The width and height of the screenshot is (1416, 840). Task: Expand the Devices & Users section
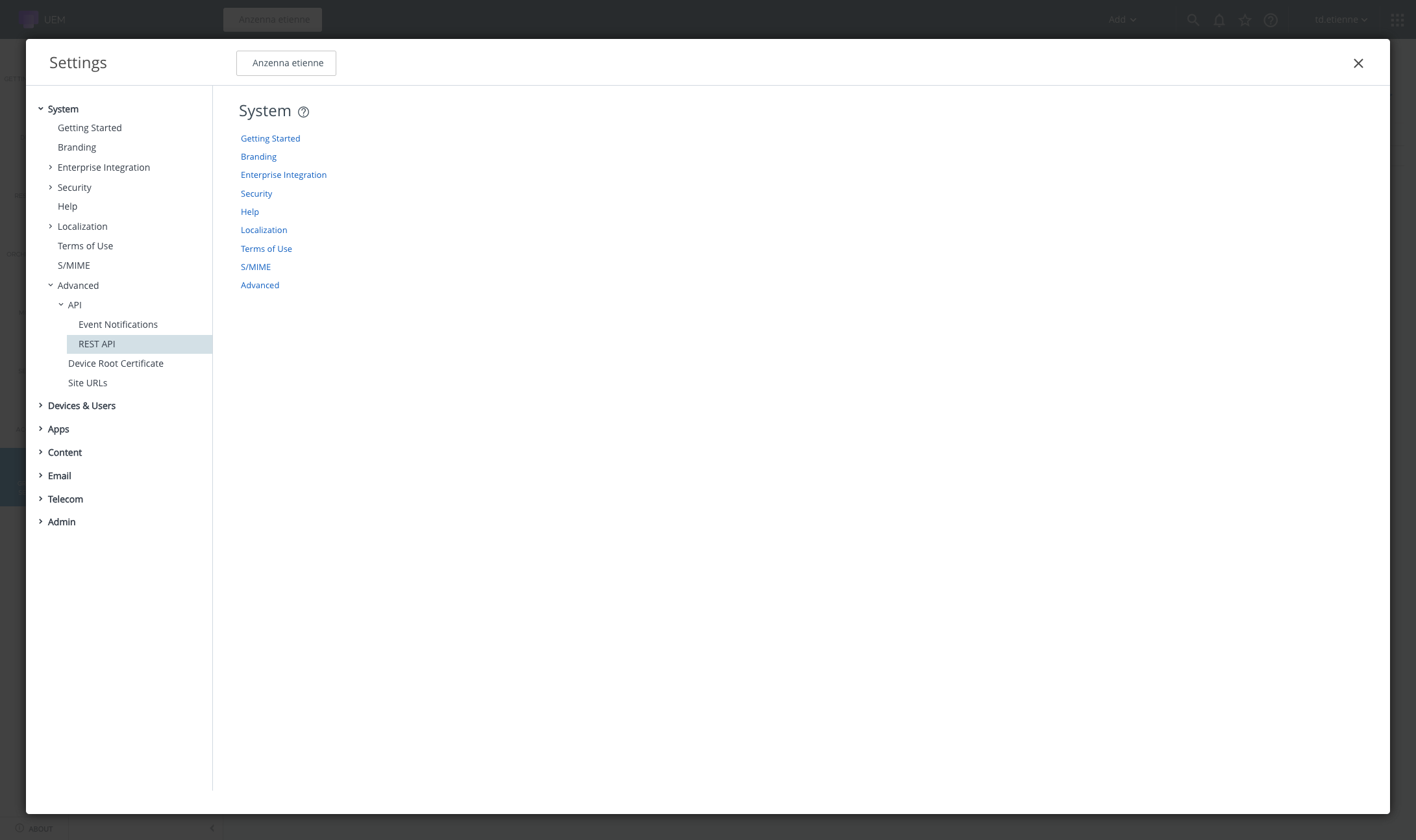[40, 406]
